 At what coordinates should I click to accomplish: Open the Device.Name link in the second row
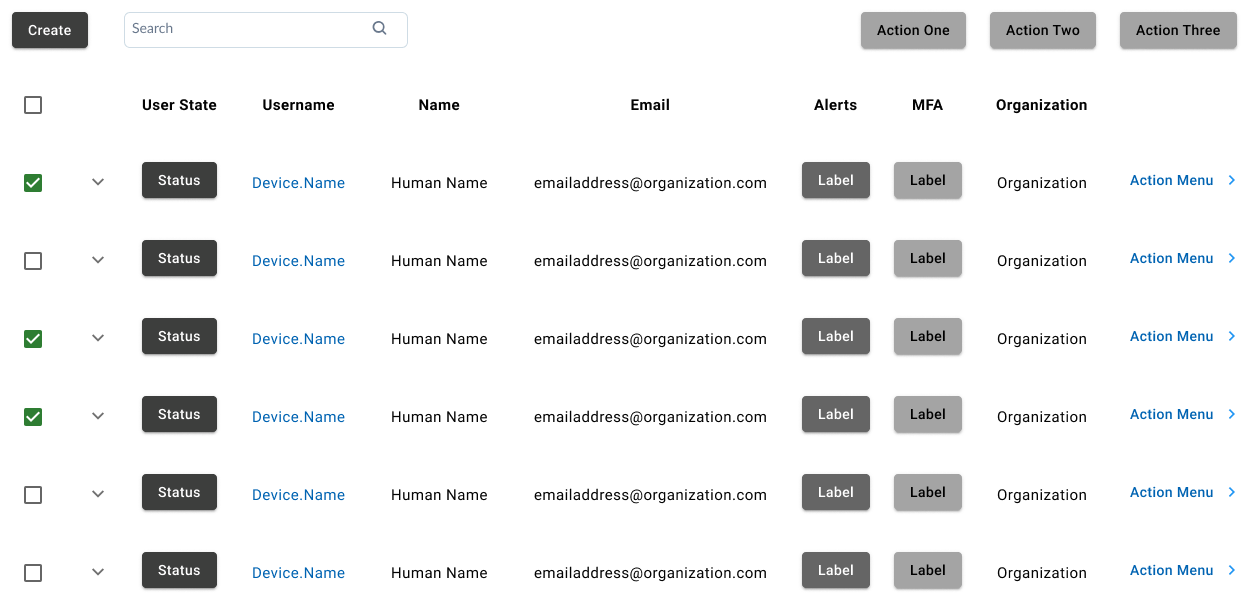click(x=298, y=261)
